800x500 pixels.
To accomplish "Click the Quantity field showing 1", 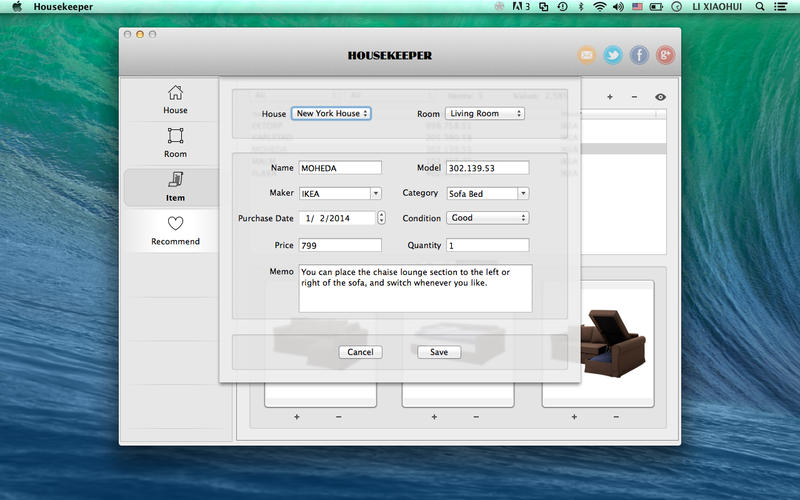I will pos(487,245).
